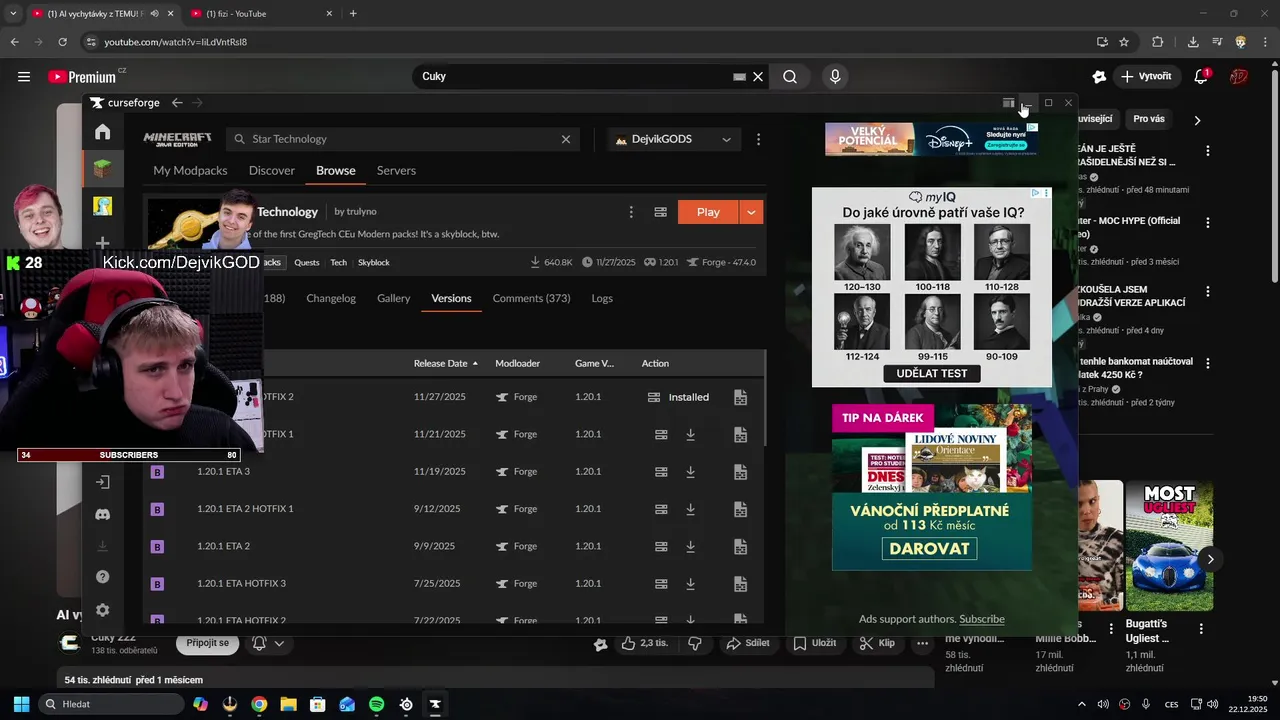Select the Minecraft grass block game icon
Screen dimensions: 1280x720
point(102,169)
